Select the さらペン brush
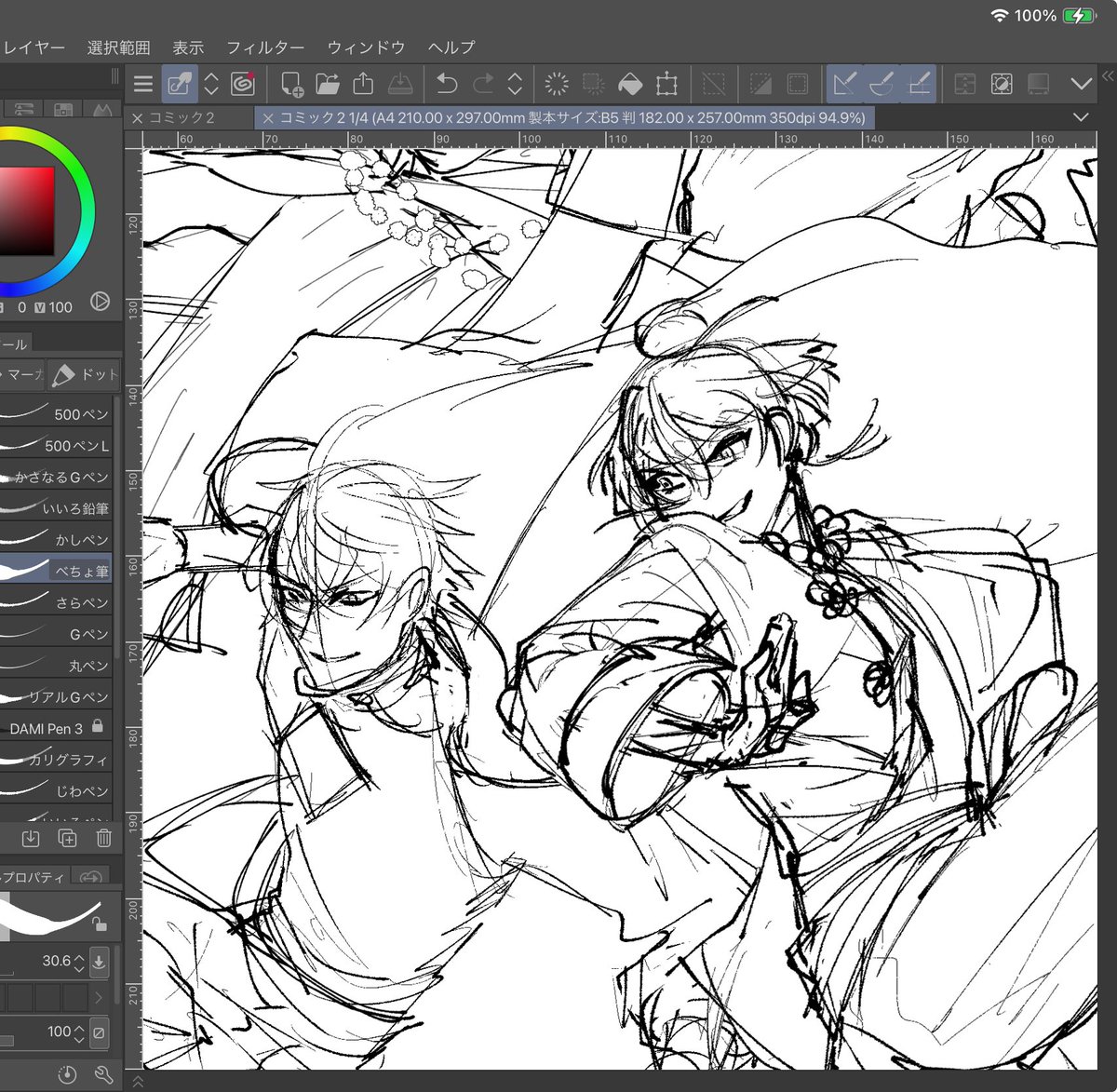The height and width of the screenshot is (1092, 1117). click(x=56, y=602)
